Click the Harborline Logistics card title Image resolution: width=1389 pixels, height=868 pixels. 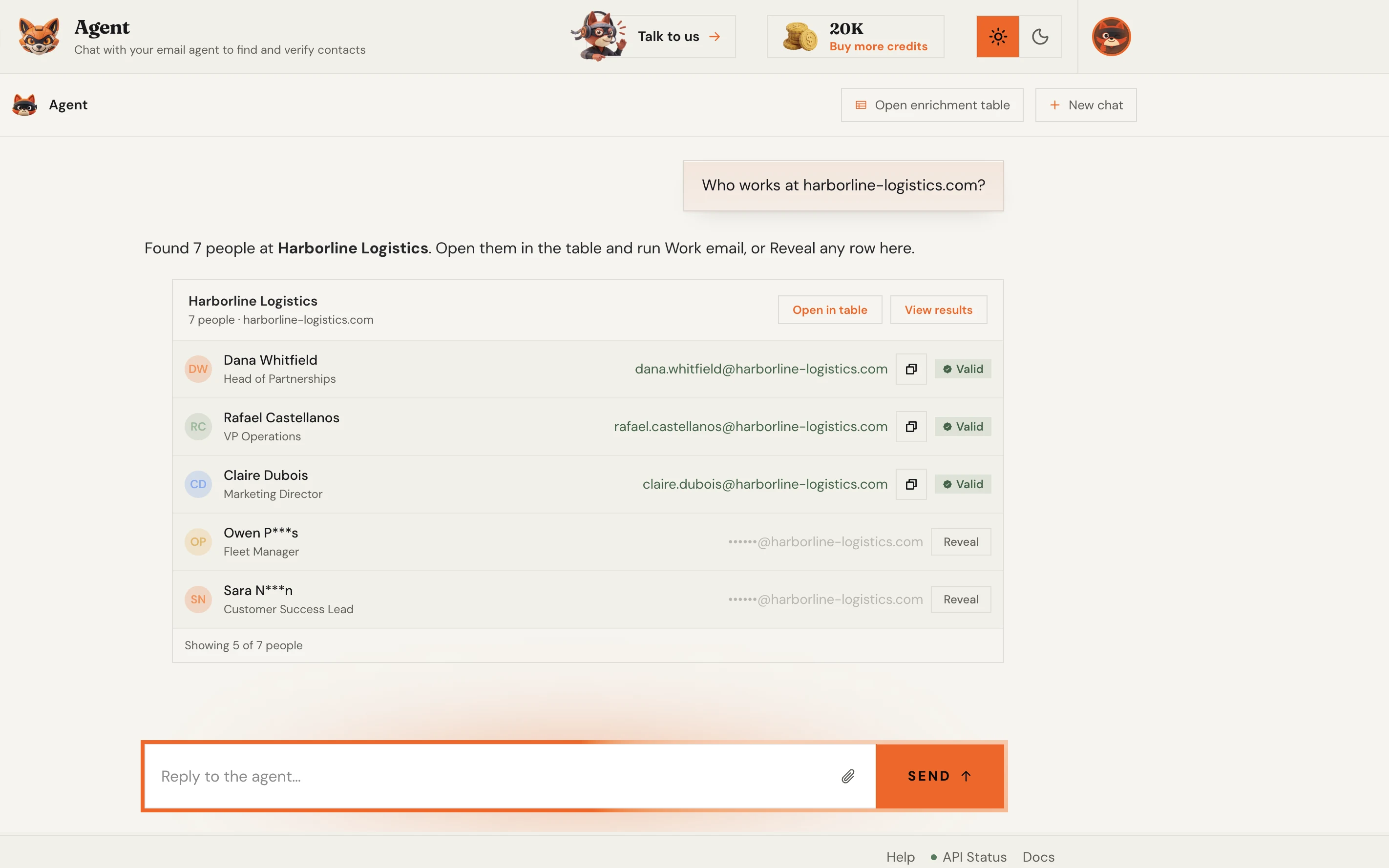[x=253, y=301]
